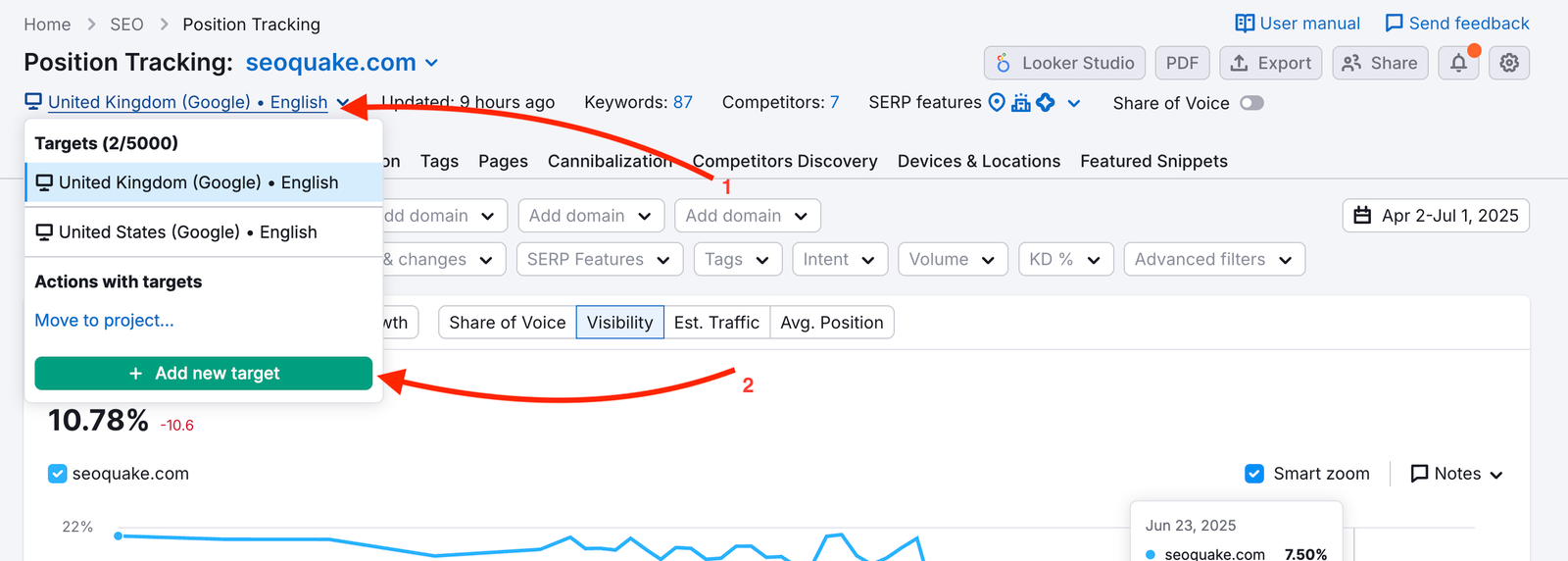Share the project with Share button
This screenshot has height=561, width=1568.
(1380, 63)
